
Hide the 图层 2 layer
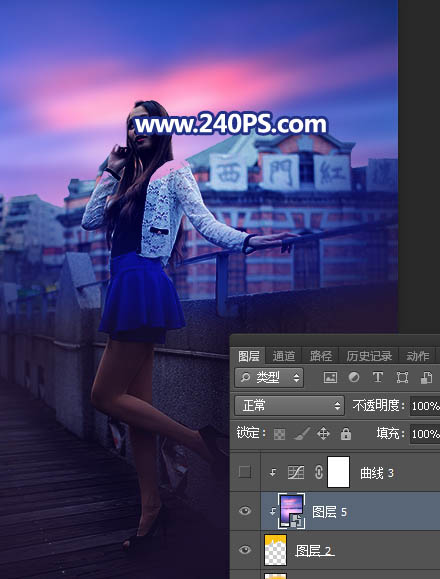click(x=245, y=550)
